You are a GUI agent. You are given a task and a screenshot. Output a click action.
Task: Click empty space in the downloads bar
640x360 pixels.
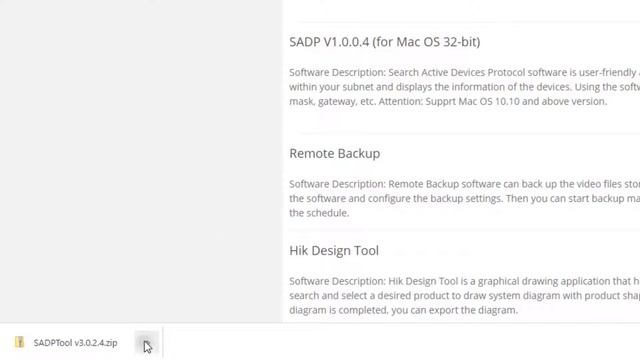tap(400, 342)
